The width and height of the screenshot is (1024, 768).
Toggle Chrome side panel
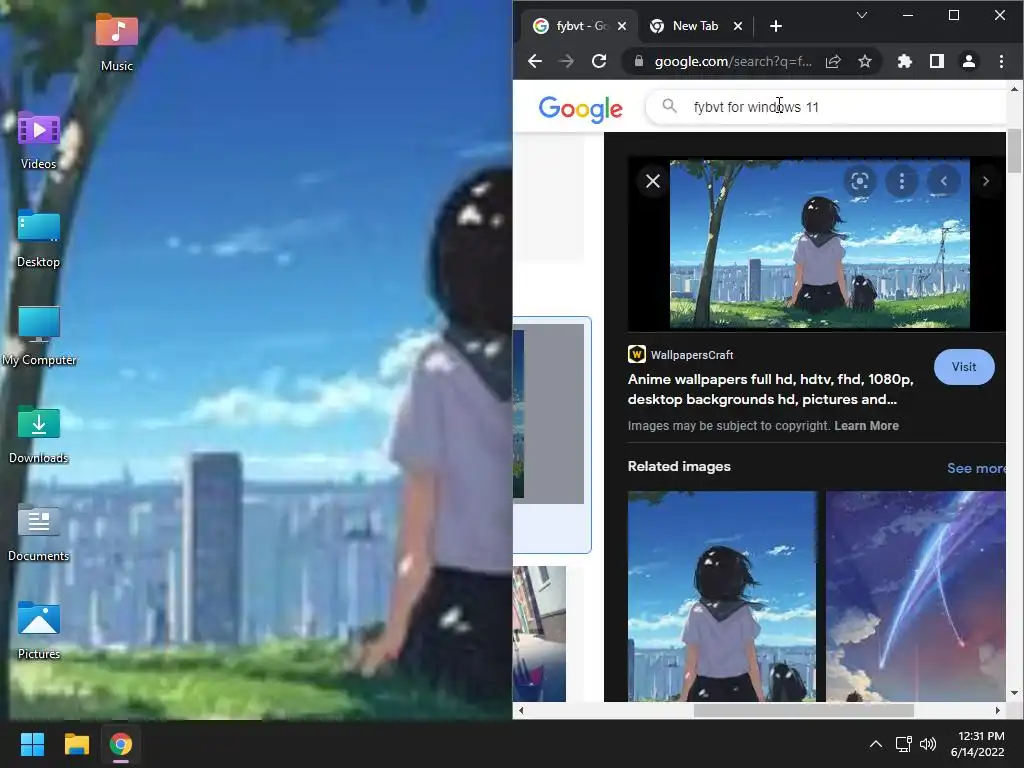tap(936, 61)
